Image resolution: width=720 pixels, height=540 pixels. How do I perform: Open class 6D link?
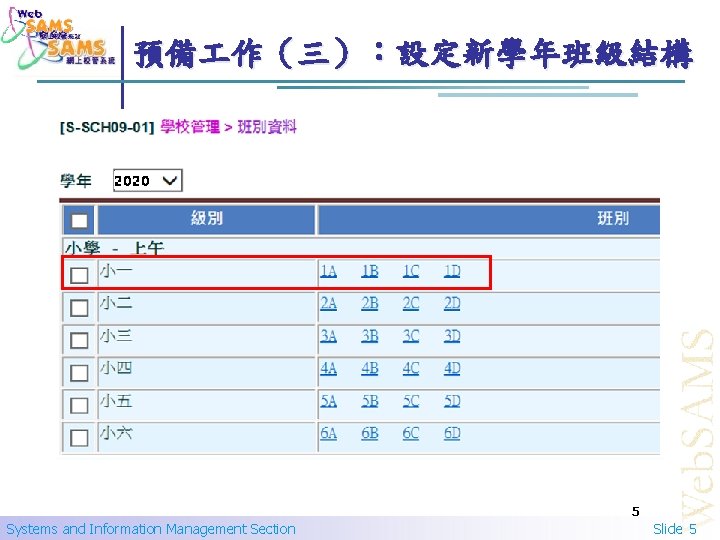pos(452,434)
